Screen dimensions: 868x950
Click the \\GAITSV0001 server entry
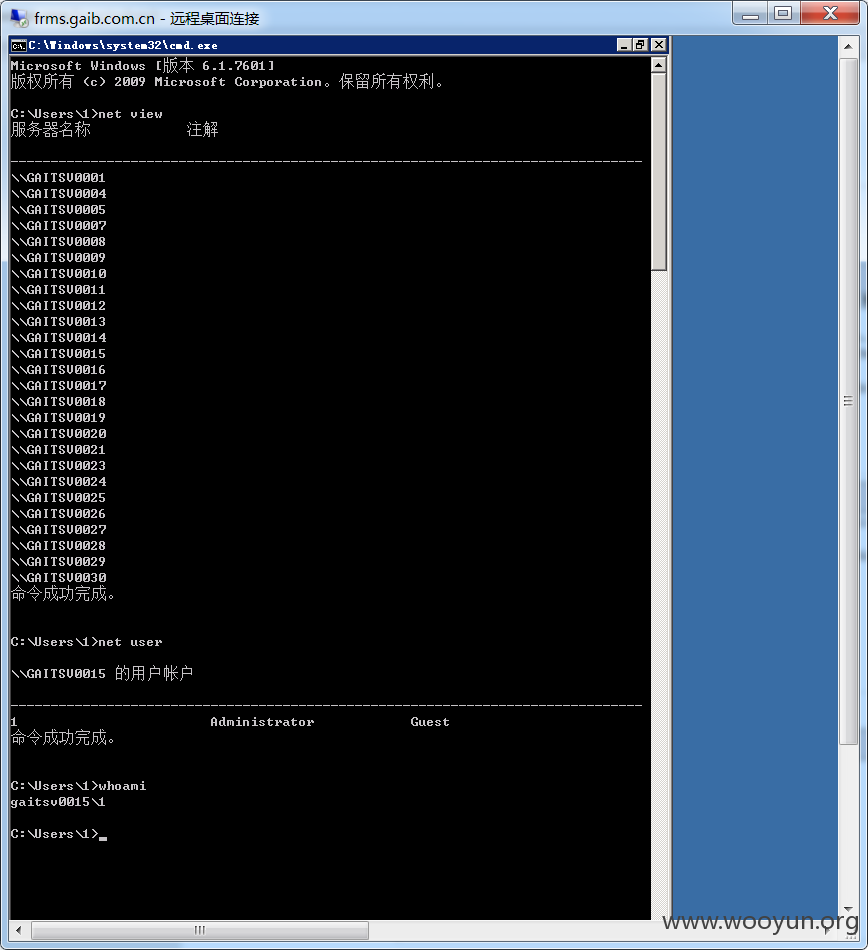coord(58,178)
